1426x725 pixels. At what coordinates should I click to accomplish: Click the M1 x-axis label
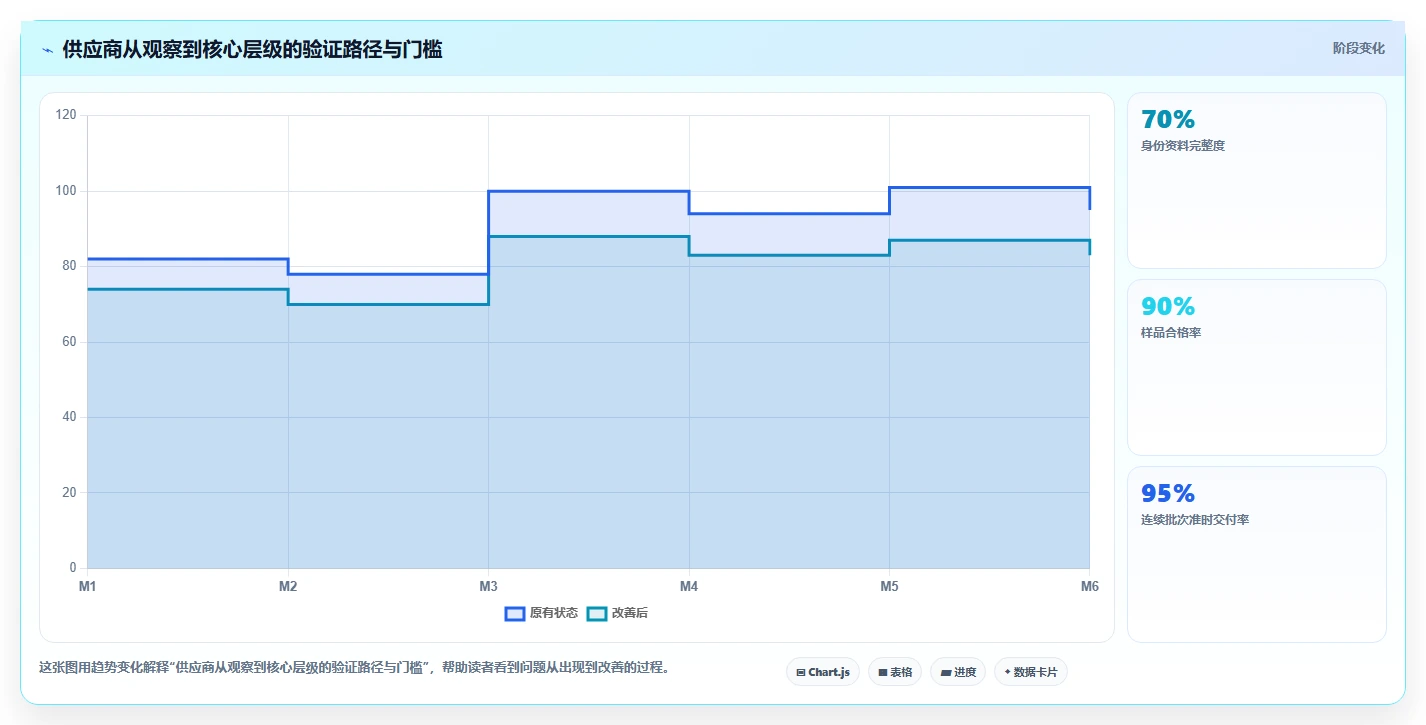[88, 587]
